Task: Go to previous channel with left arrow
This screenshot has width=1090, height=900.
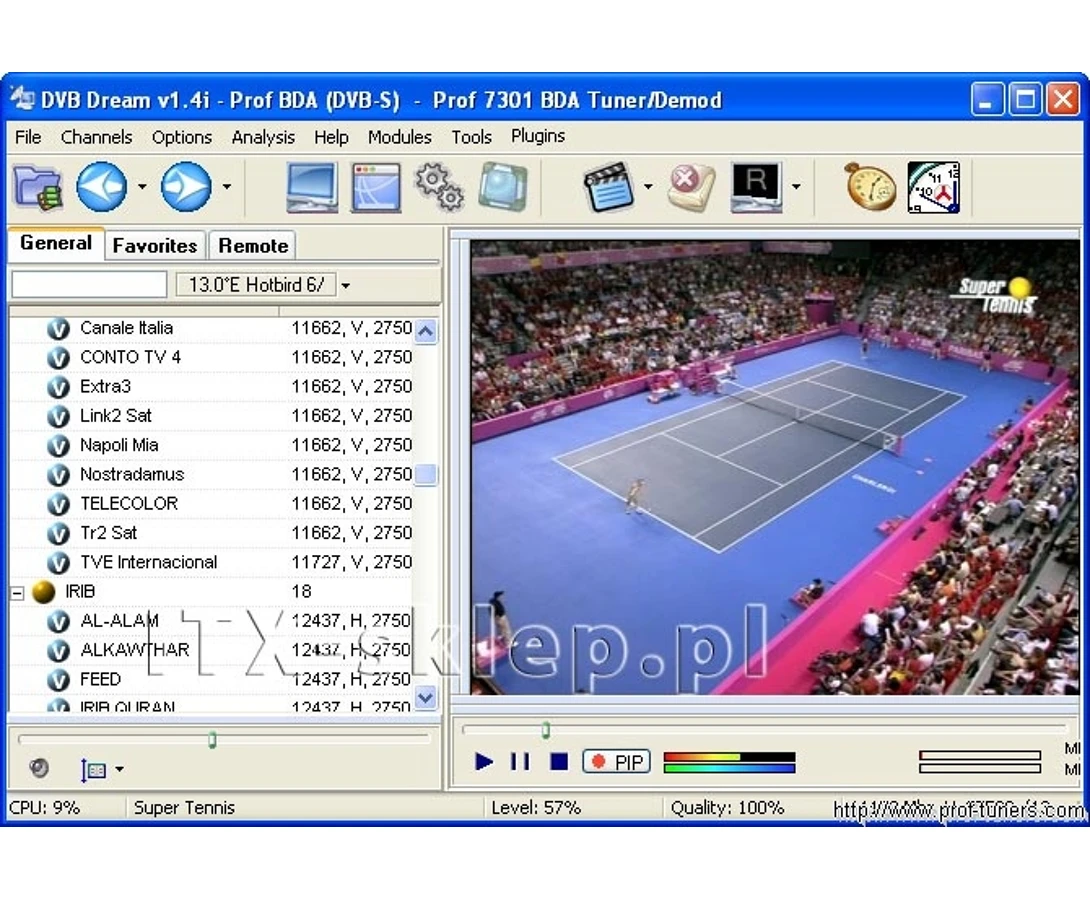Action: tap(101, 186)
